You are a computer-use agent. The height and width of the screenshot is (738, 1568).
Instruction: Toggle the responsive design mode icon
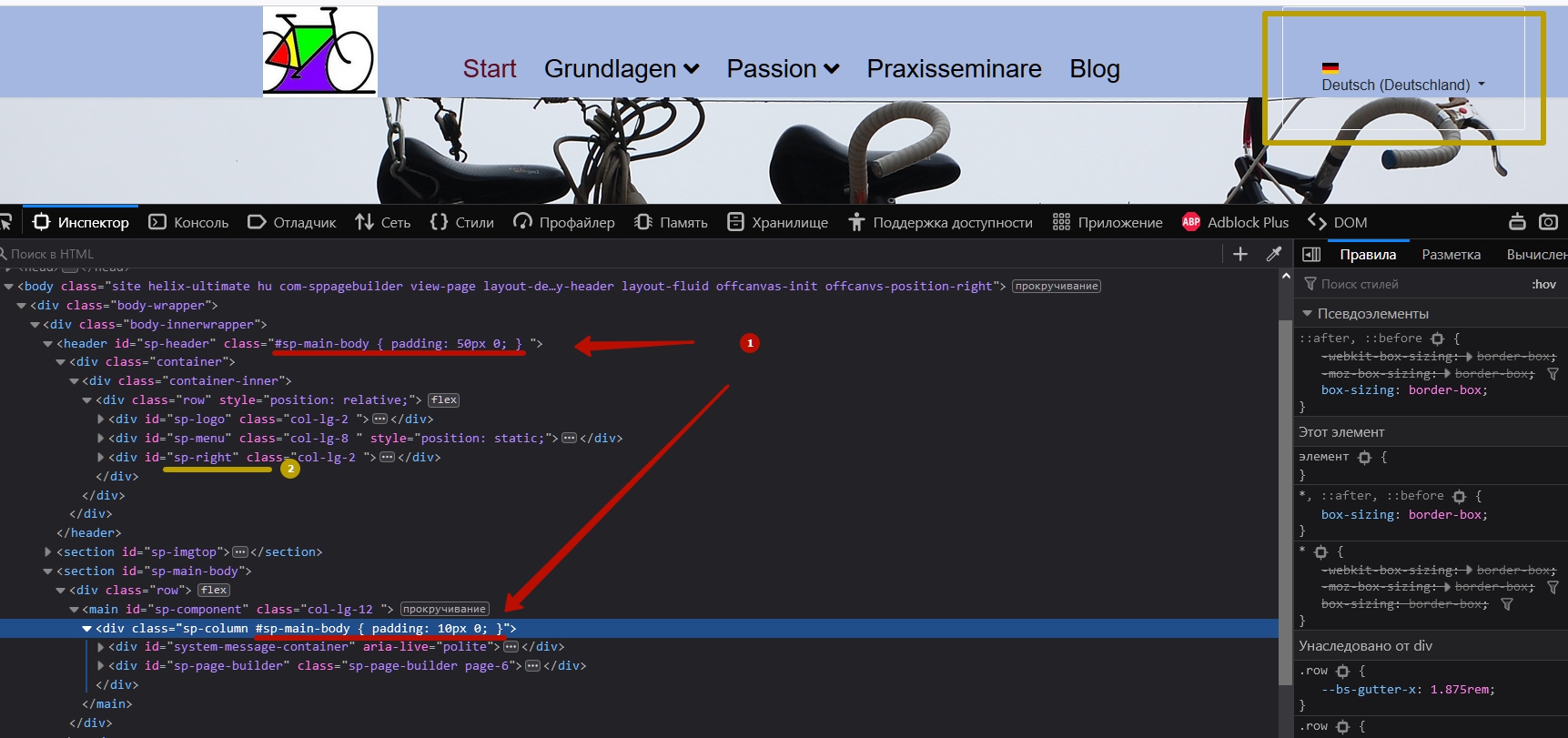coord(1517,222)
